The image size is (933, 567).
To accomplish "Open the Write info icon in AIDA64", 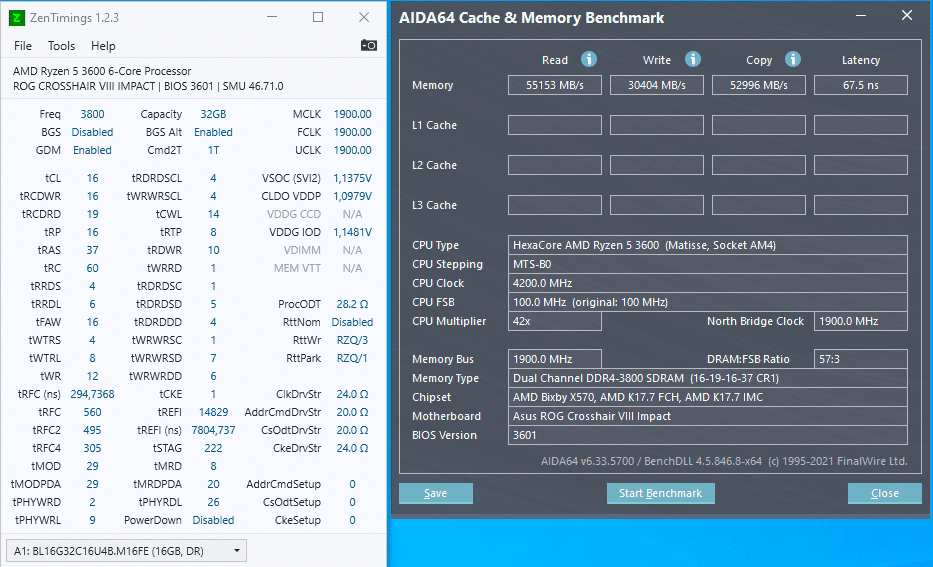I will coord(693,59).
